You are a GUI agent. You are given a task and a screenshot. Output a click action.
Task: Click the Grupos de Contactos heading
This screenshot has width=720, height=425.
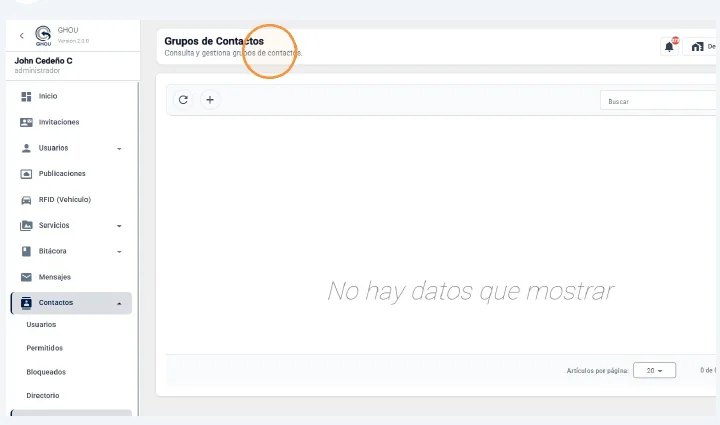click(214, 41)
